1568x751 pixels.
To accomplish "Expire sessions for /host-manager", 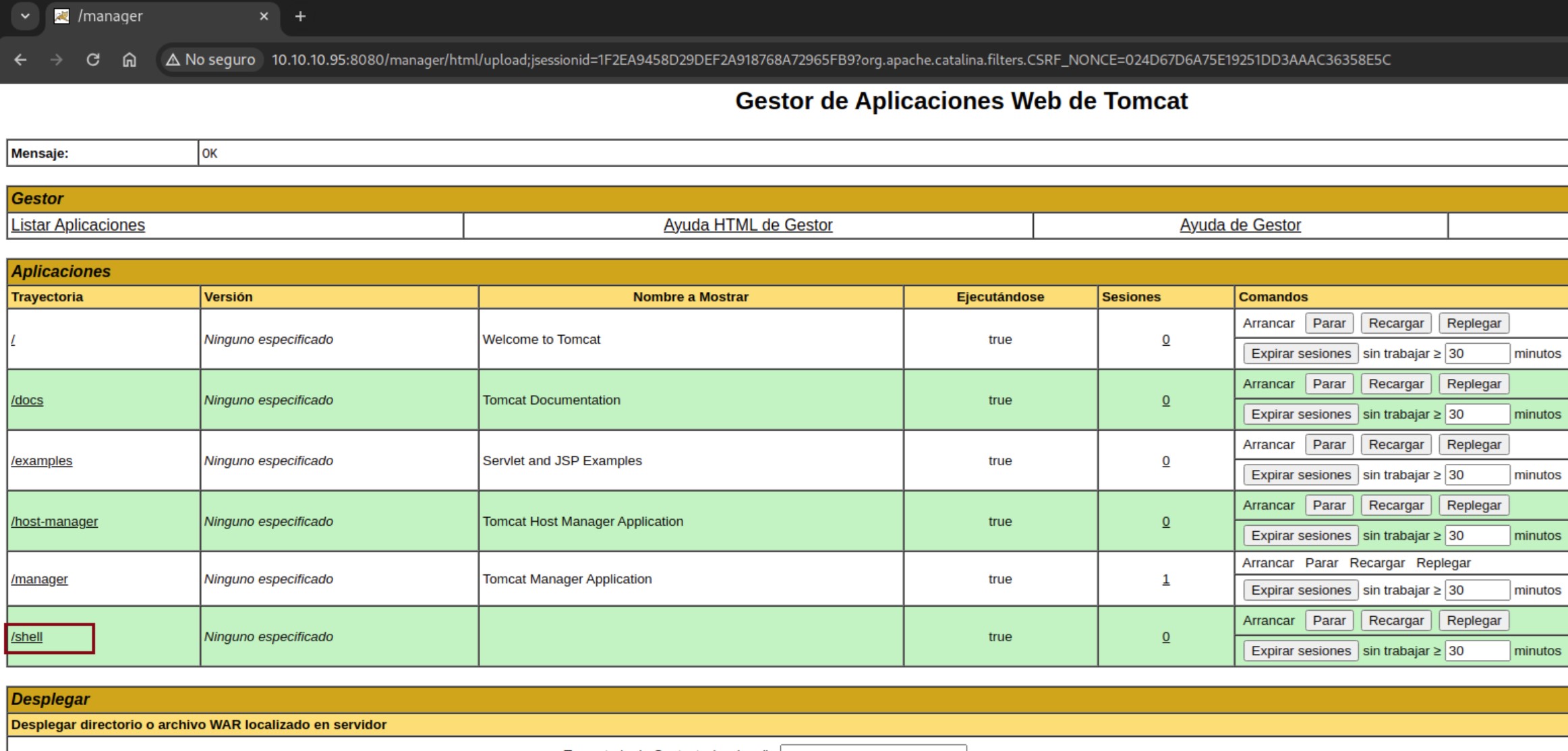I will coord(1301,536).
